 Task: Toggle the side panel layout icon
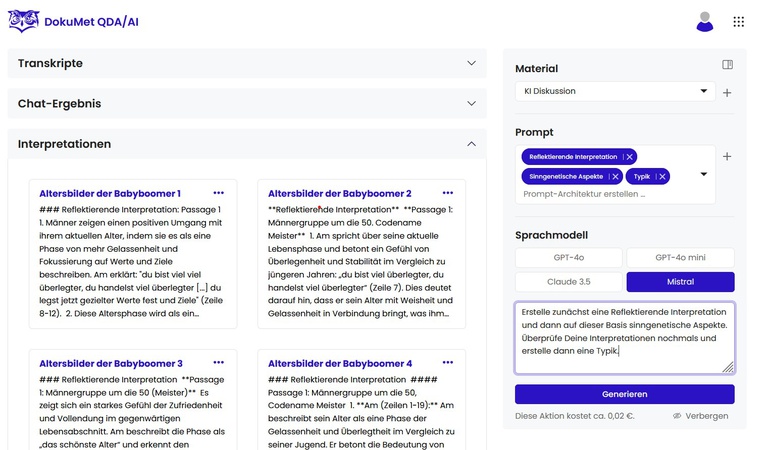click(727, 65)
